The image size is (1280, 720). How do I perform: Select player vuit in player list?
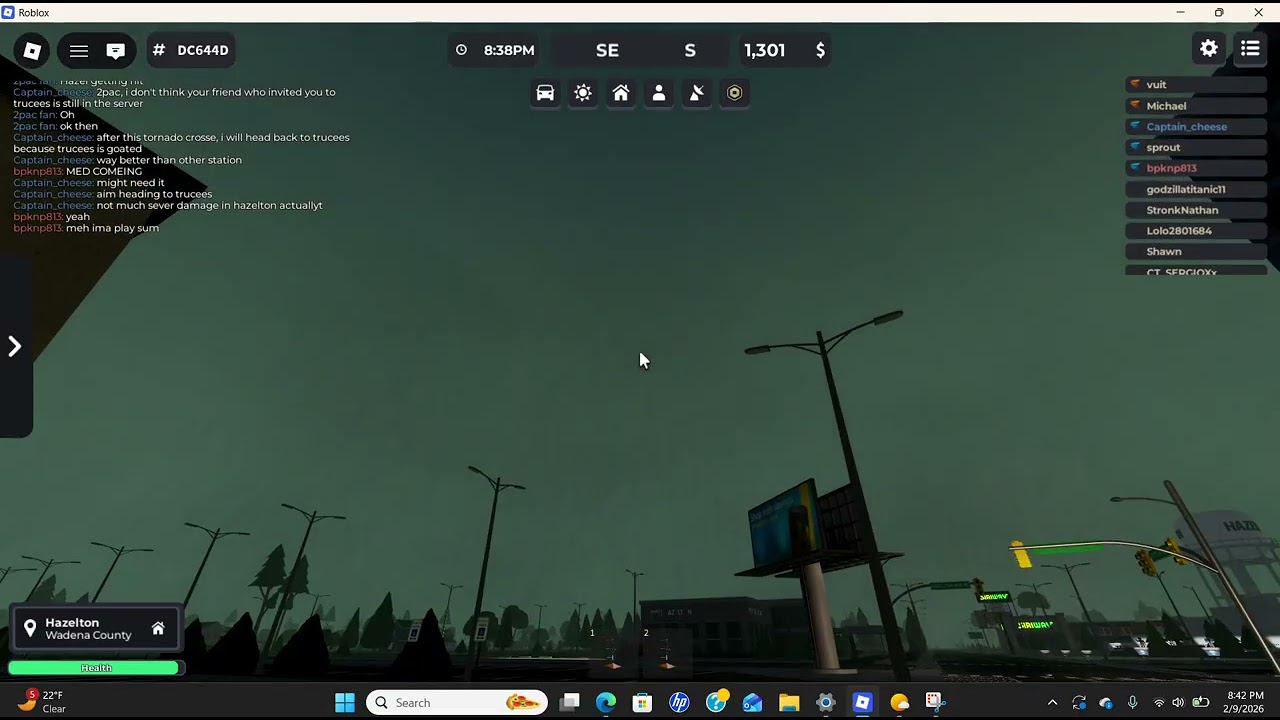tap(1195, 85)
